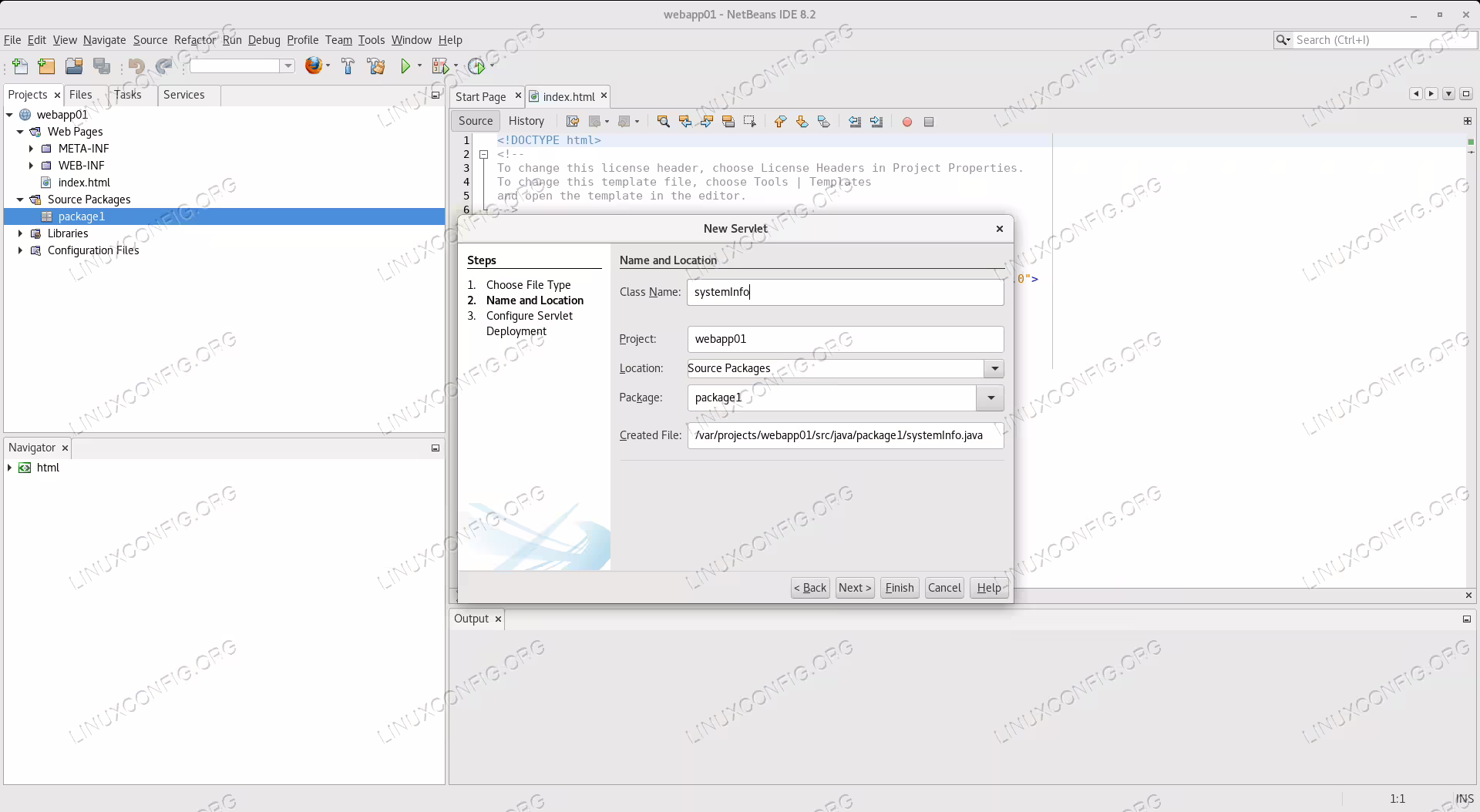The image size is (1480, 812).
Task: Click the Save All toolbar icon
Action: 101,66
